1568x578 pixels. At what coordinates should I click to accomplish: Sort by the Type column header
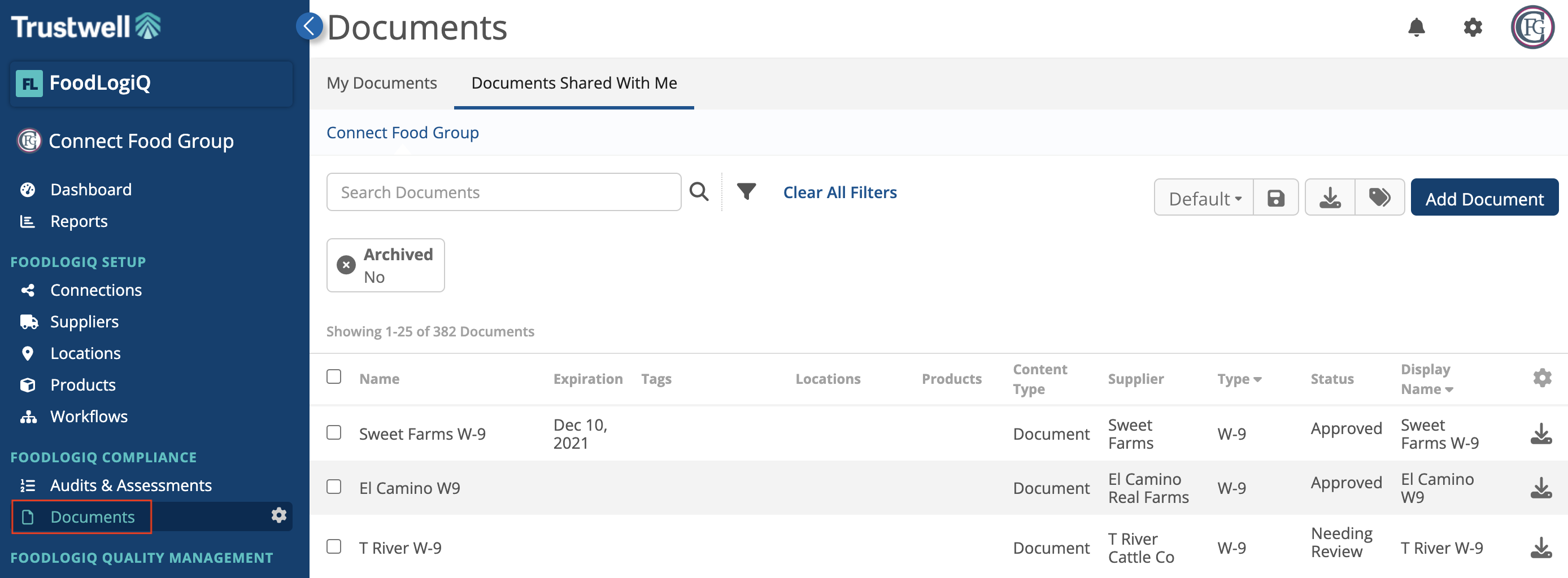(x=1239, y=378)
